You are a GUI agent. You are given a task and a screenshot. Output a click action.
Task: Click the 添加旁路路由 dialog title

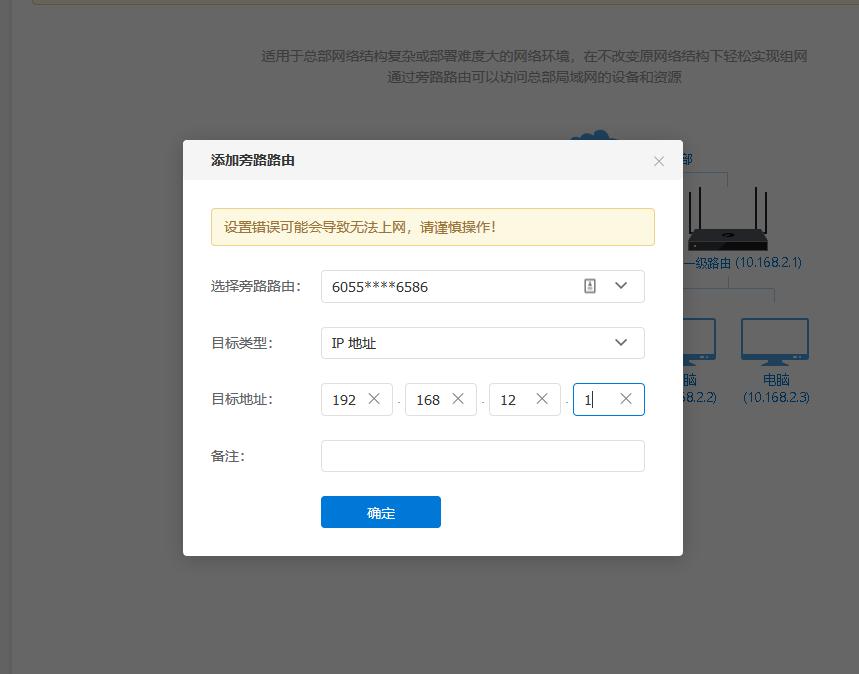[x=252, y=161]
